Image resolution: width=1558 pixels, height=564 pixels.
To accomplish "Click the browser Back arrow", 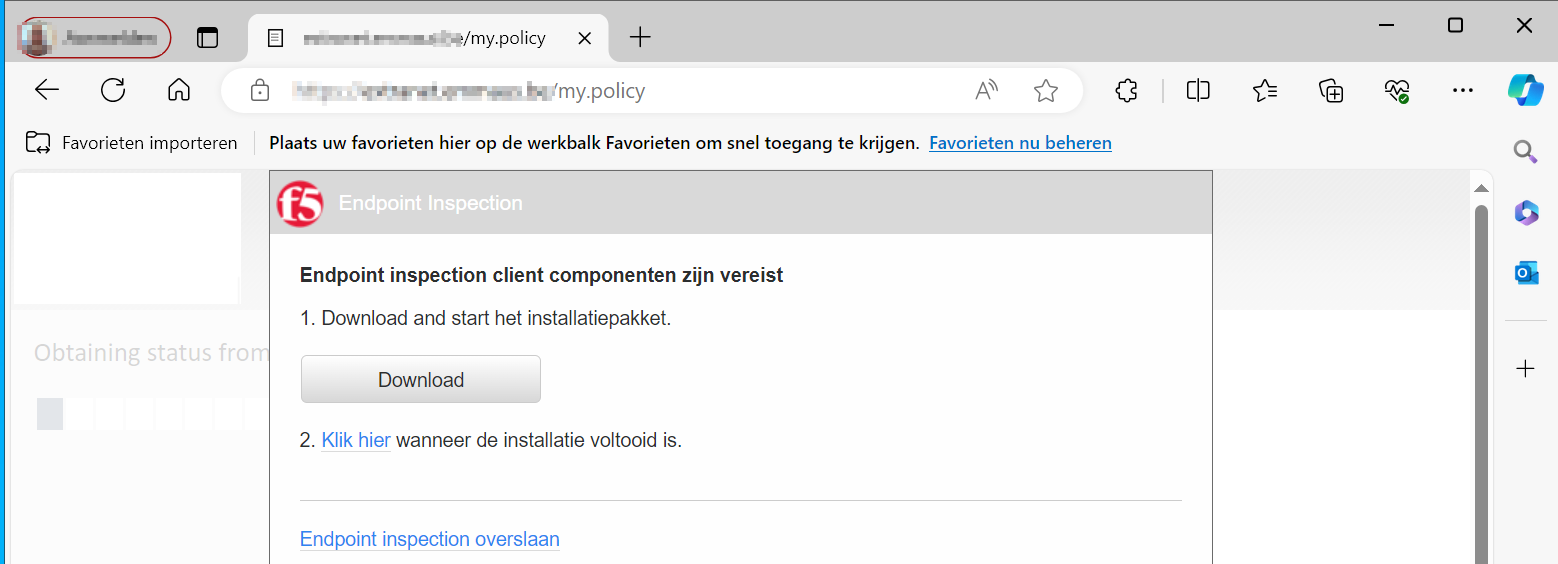I will pyautogui.click(x=47, y=91).
